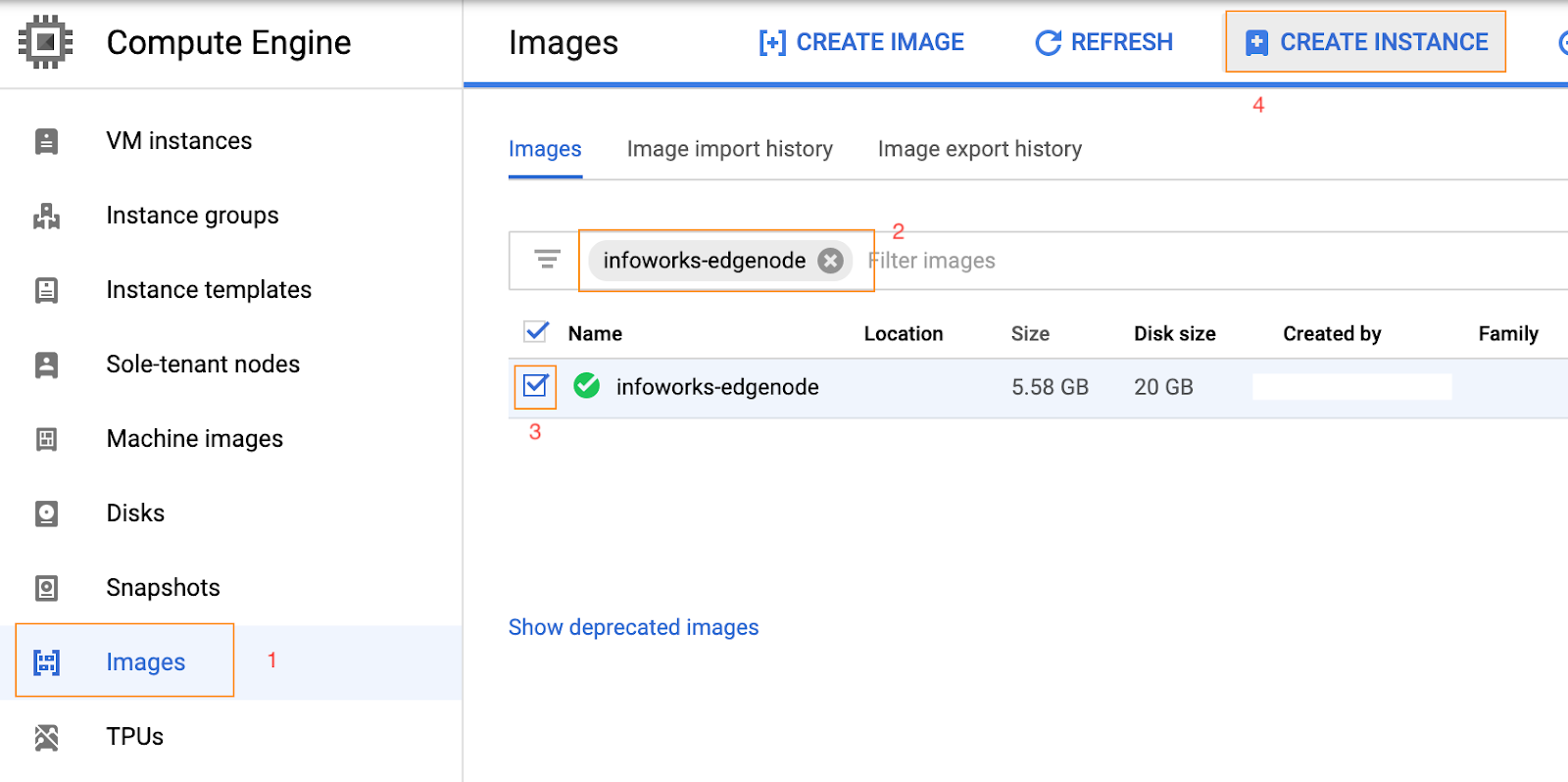1568x782 pixels.
Task: Click Show deprecated images link
Action: (633, 627)
